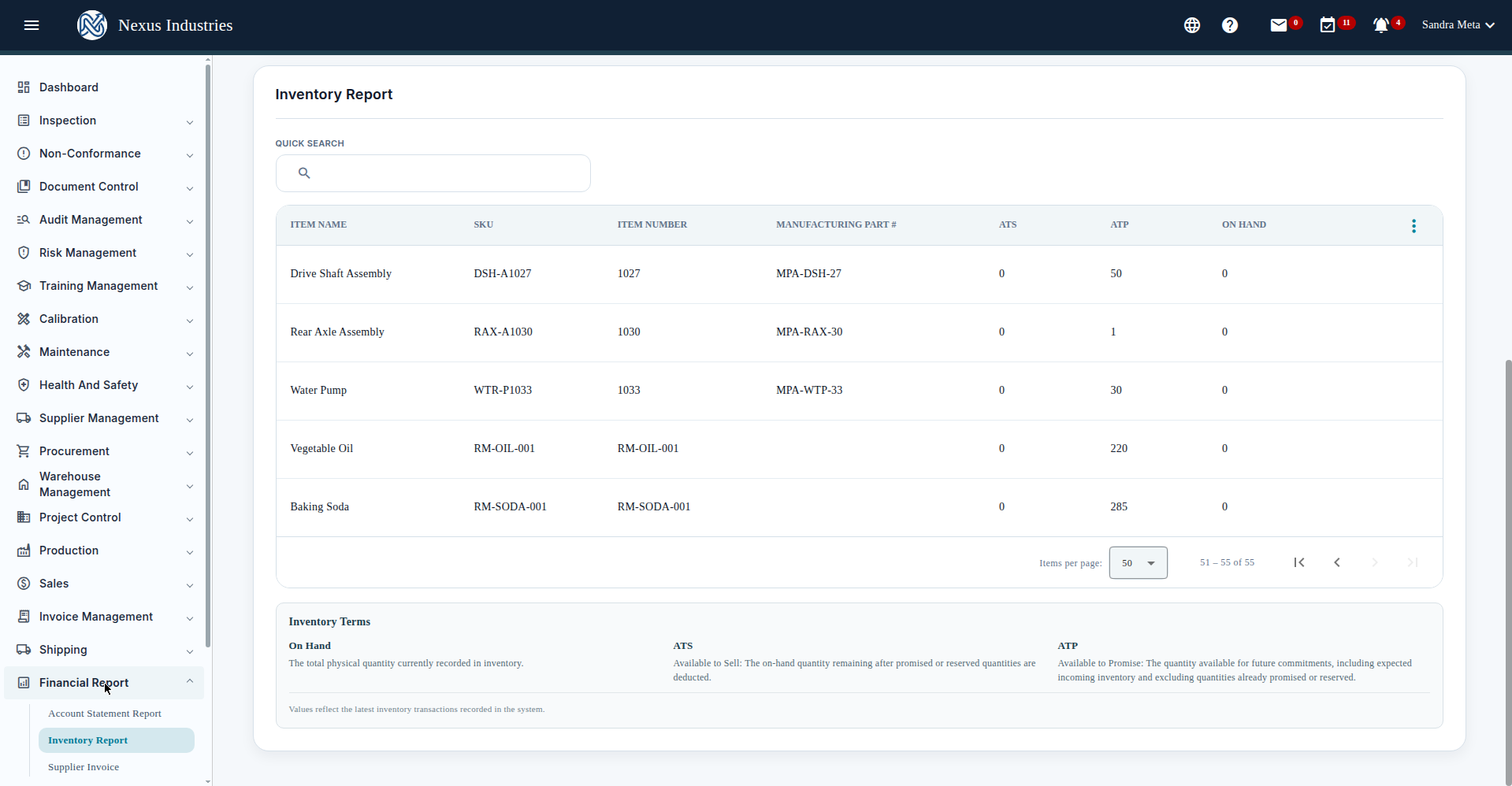Click the Nexus Industries logo
The height and width of the screenshot is (786, 1512).
click(x=92, y=25)
